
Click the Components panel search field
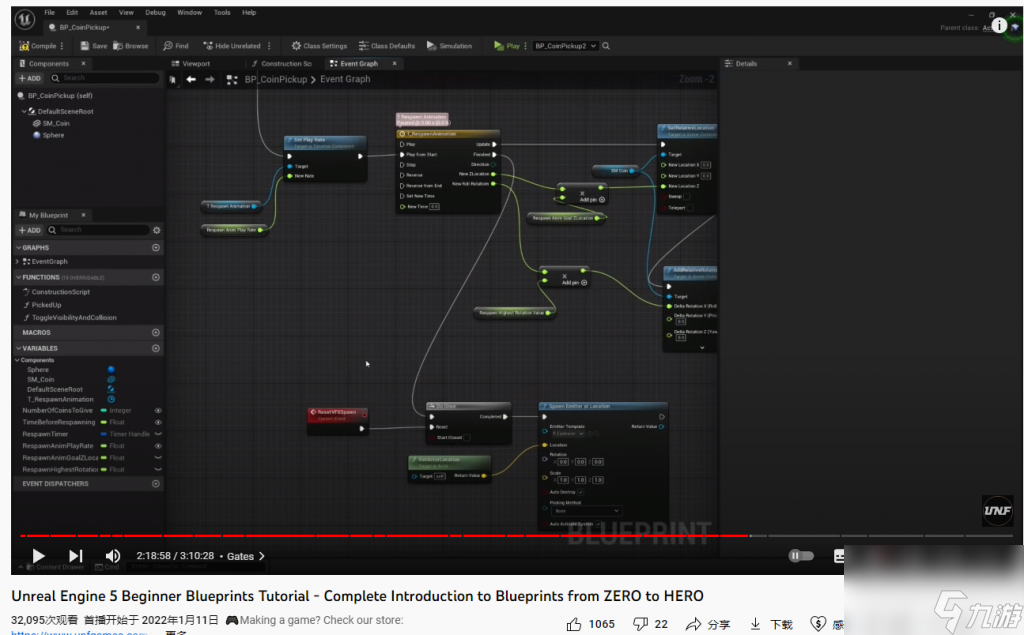point(104,78)
